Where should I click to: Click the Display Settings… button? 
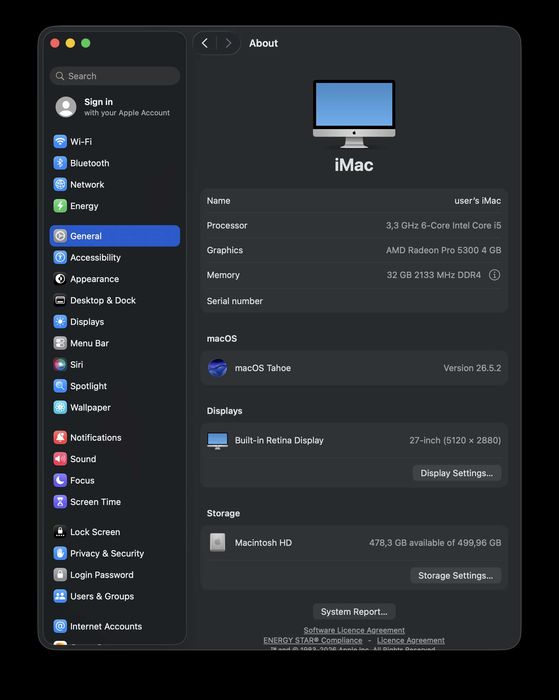(x=457, y=473)
